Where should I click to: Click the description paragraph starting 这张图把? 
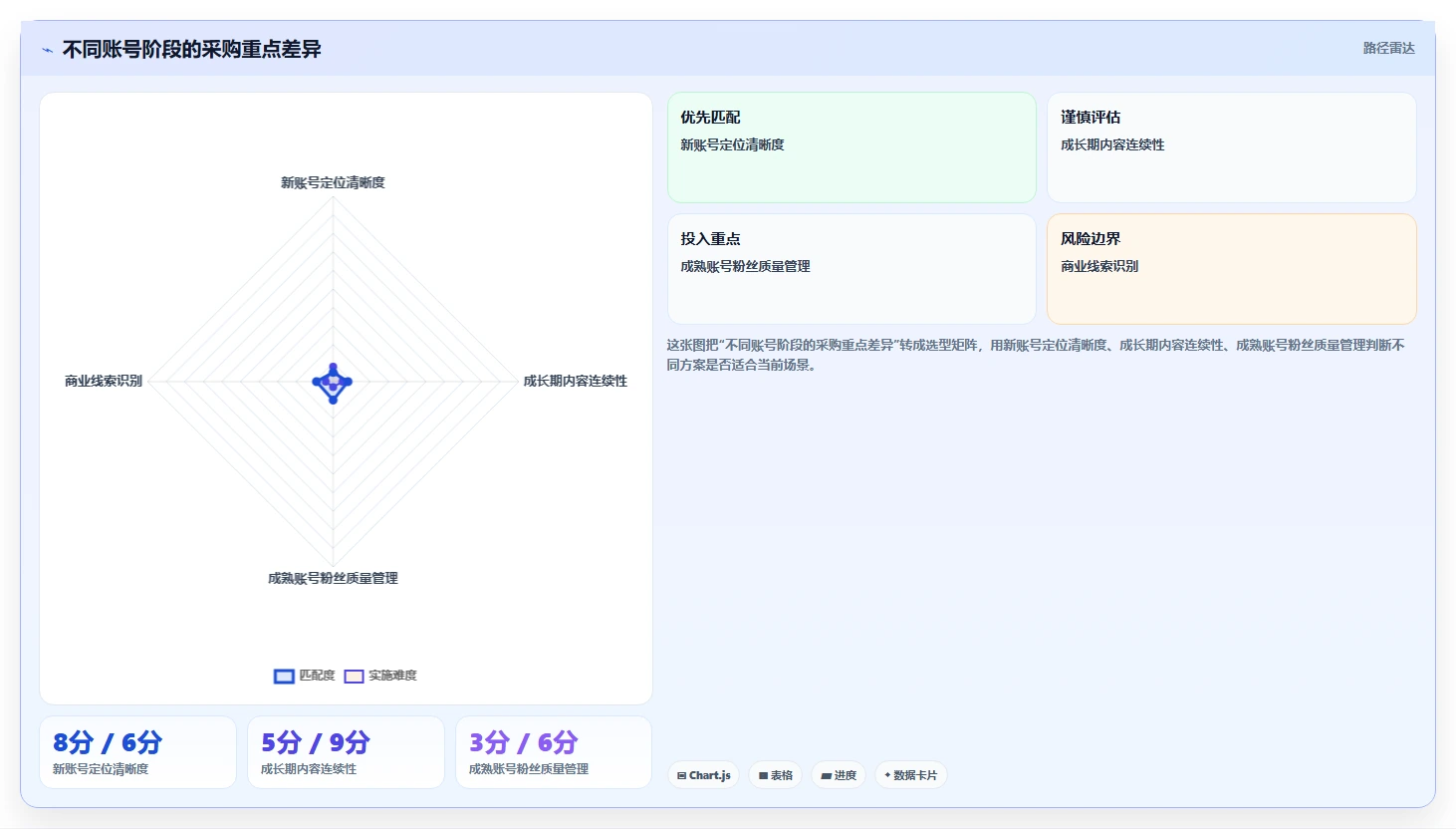click(x=1036, y=355)
